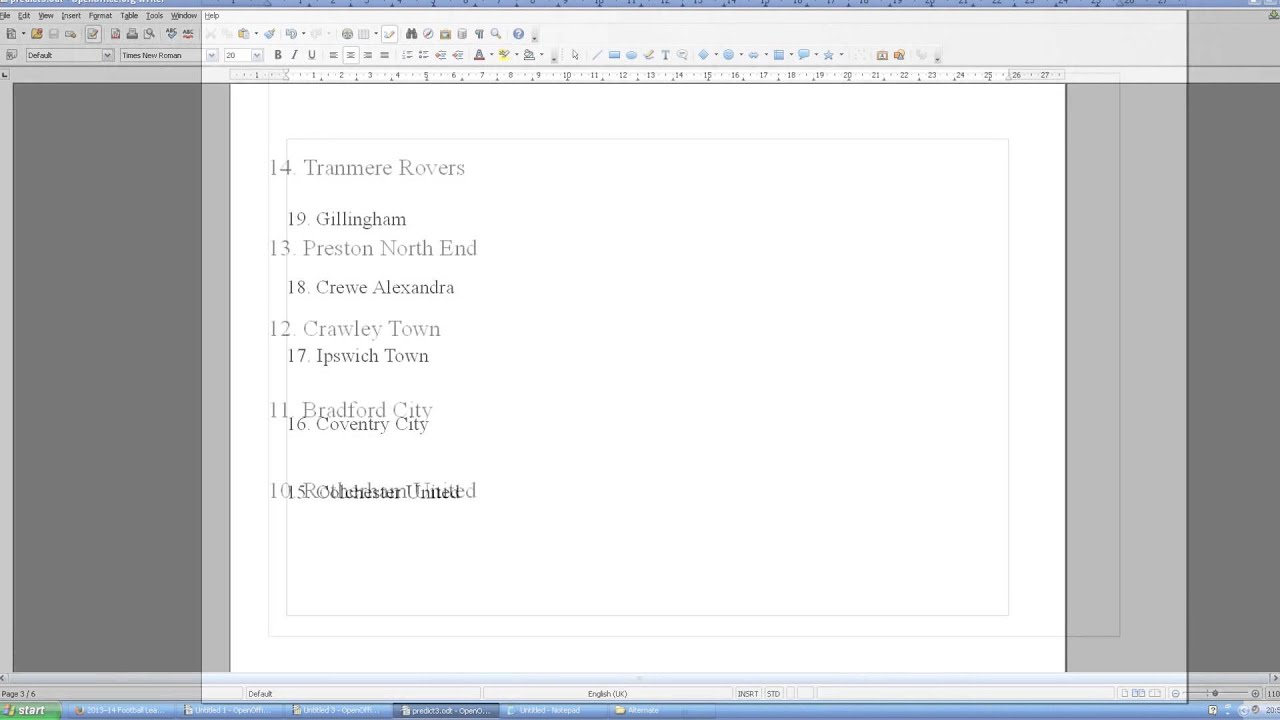
Task: Select the drawing Rectangle tool
Action: [614, 55]
